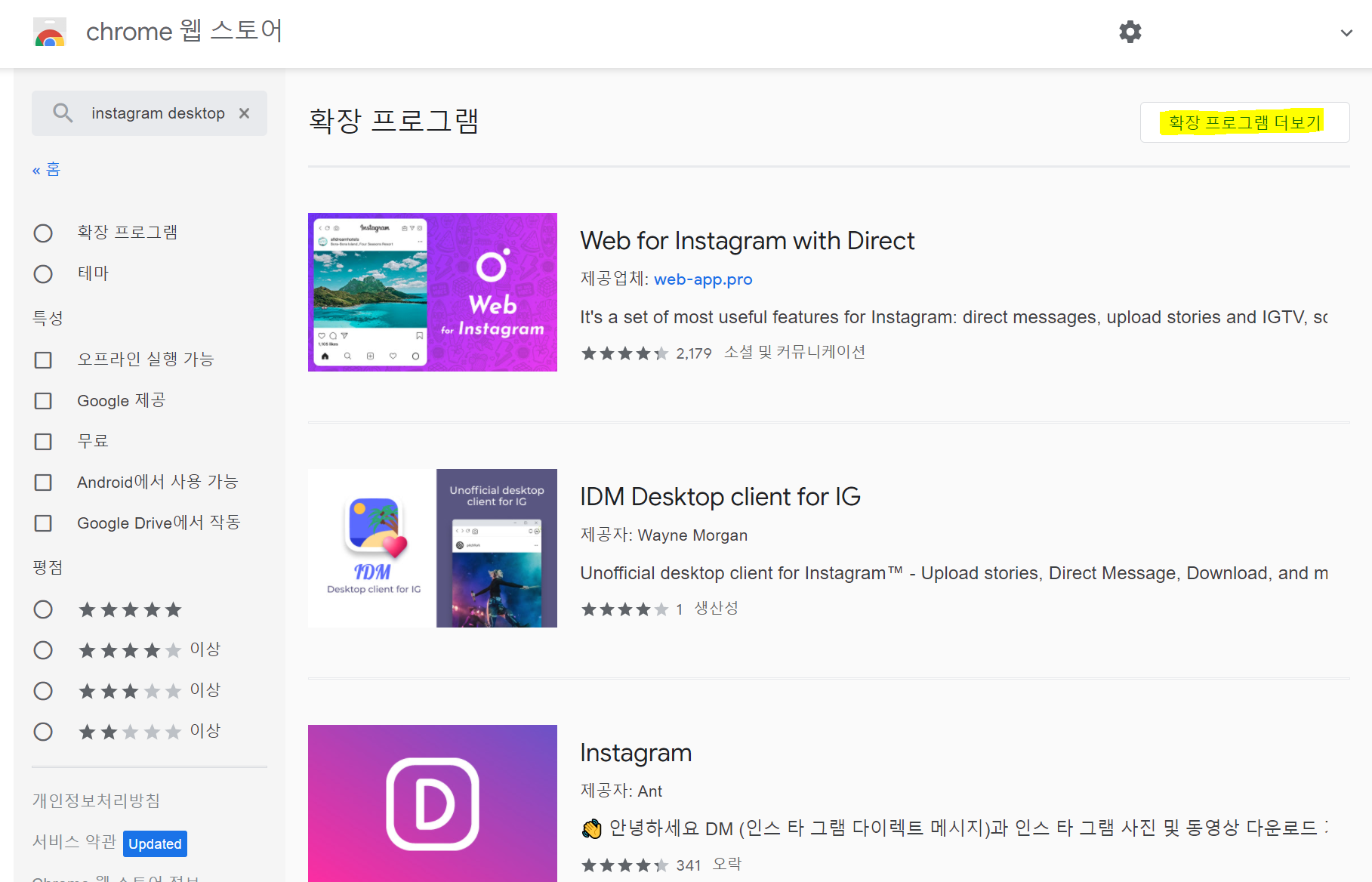The image size is (1372, 882).
Task: Check the 오프라인 실행 가능 checkbox
Action: click(x=43, y=360)
